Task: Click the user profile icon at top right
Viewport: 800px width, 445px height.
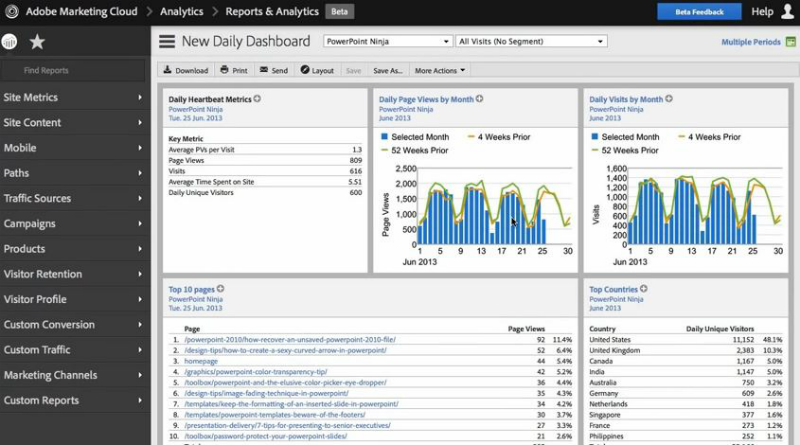Action: pyautogui.click(x=787, y=12)
